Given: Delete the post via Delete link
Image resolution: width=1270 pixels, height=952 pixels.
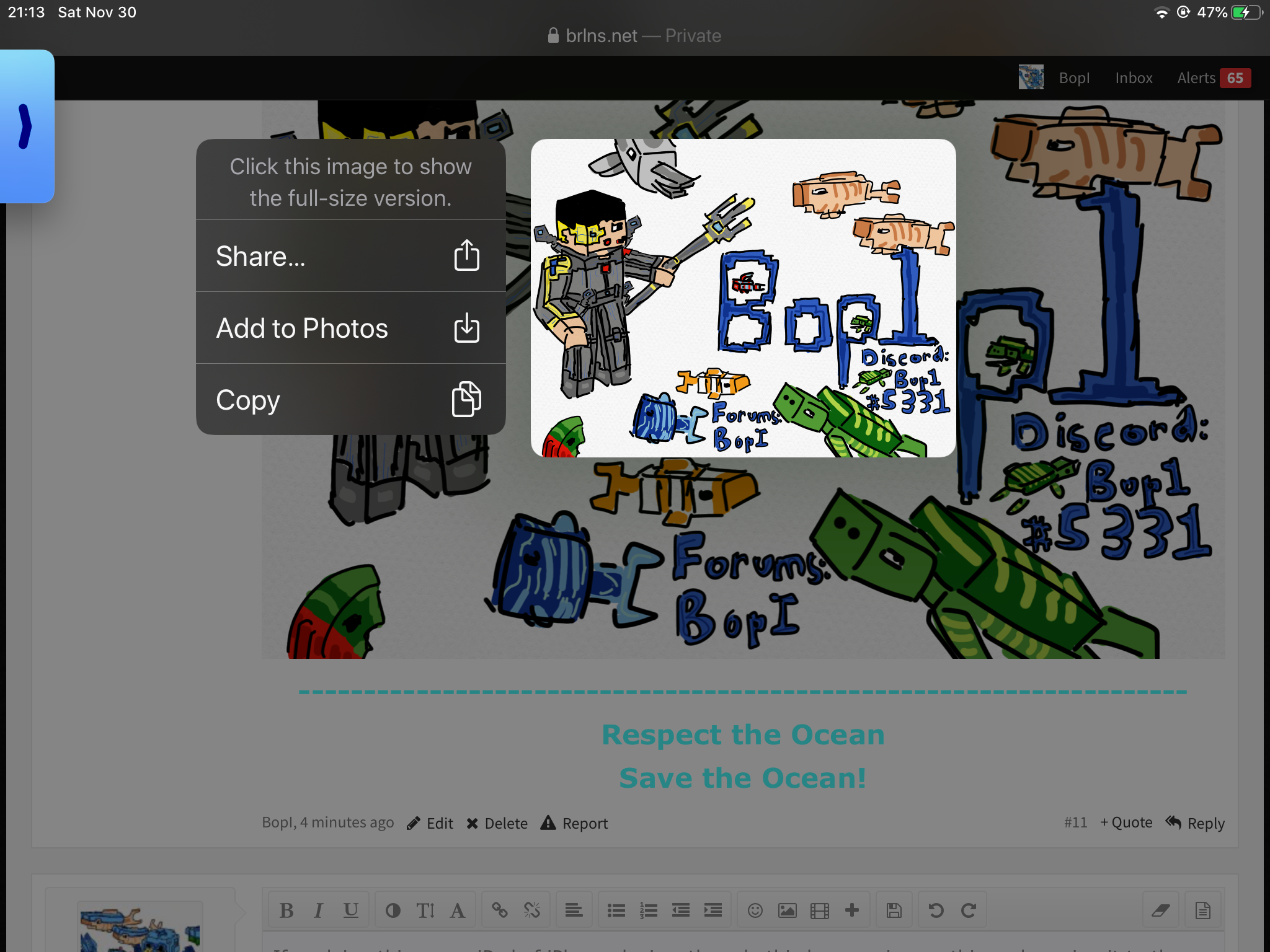Looking at the screenshot, I should coord(497,823).
